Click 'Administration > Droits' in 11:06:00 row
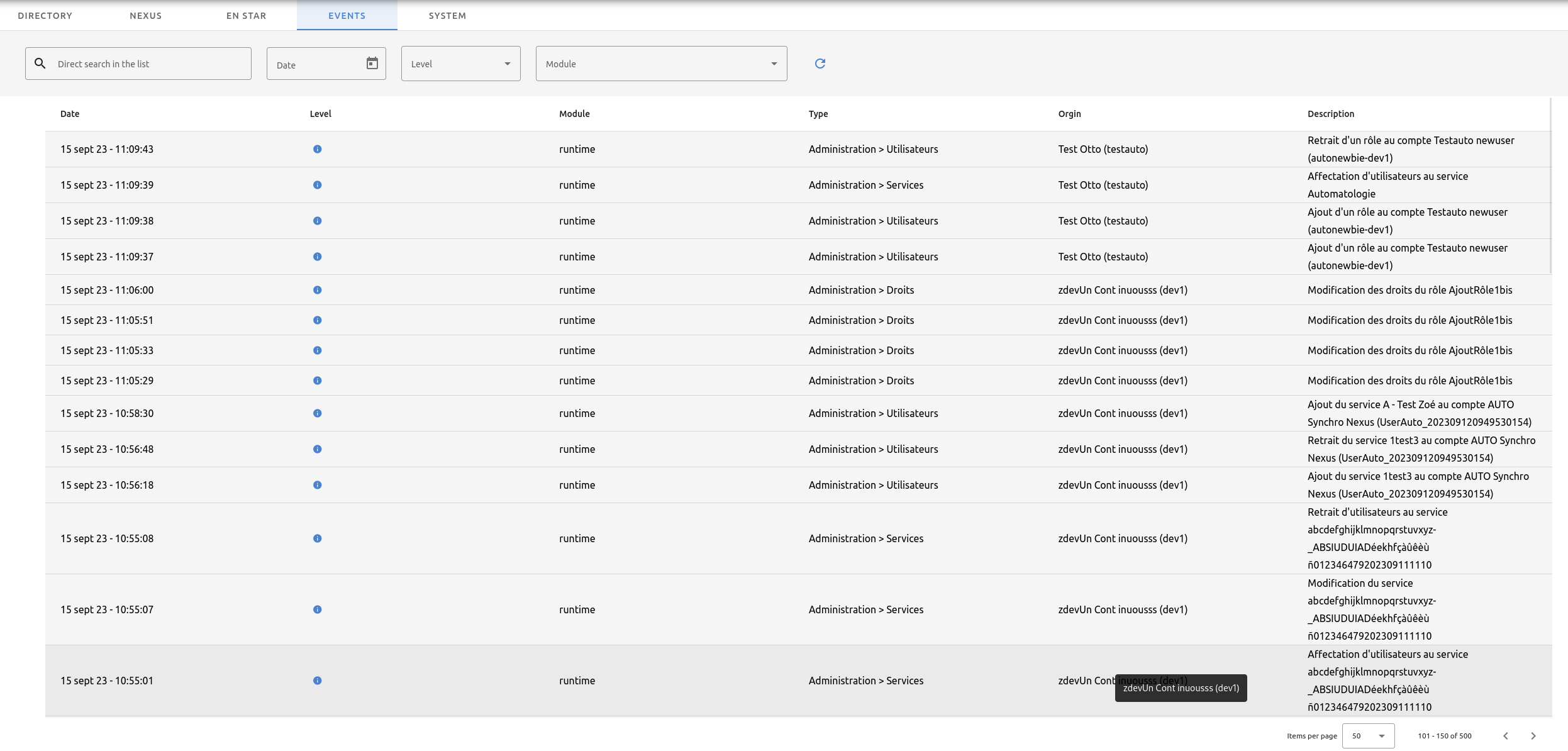This screenshot has height=751, width=1568. click(x=862, y=290)
